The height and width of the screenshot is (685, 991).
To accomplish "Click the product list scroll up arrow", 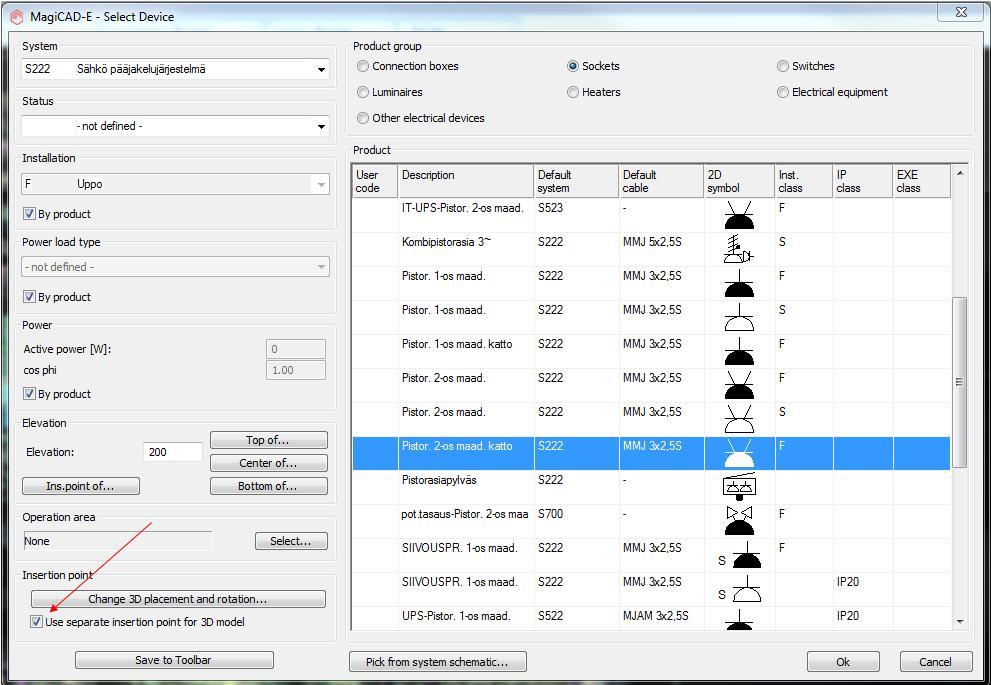I will pyautogui.click(x=959, y=173).
